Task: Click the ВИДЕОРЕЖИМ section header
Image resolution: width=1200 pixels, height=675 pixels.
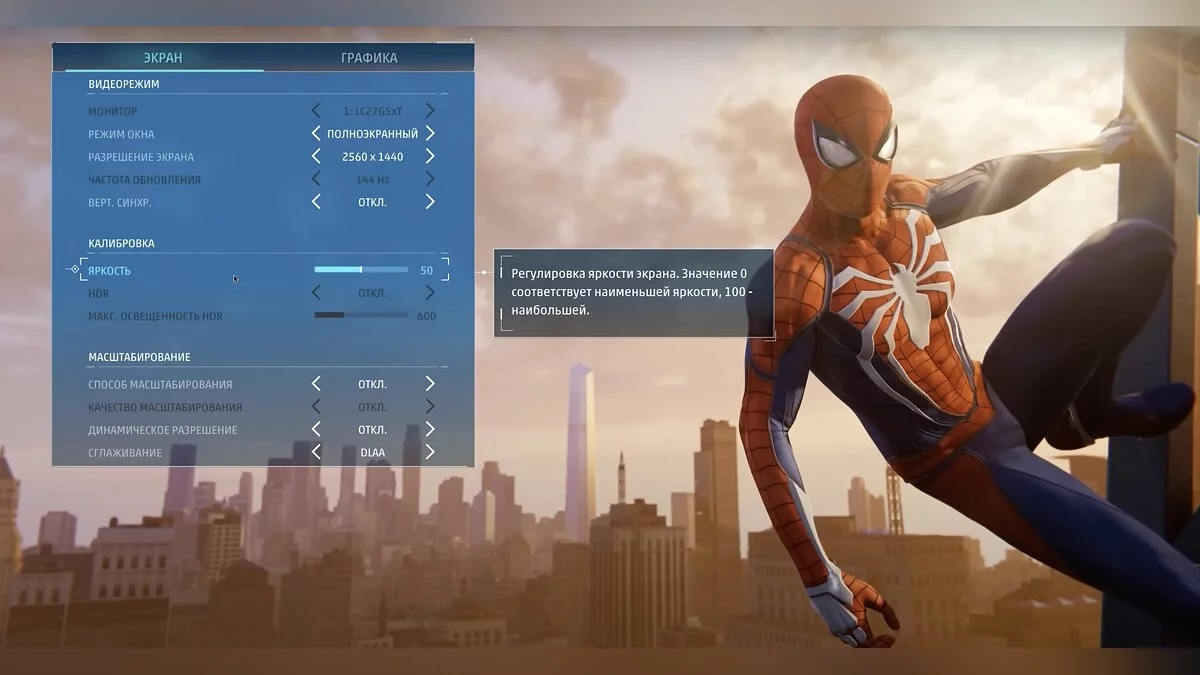Action: coord(124,85)
